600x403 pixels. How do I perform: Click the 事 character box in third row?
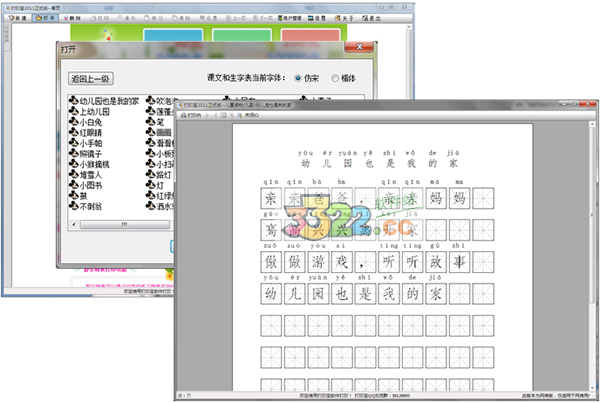pos(459,262)
